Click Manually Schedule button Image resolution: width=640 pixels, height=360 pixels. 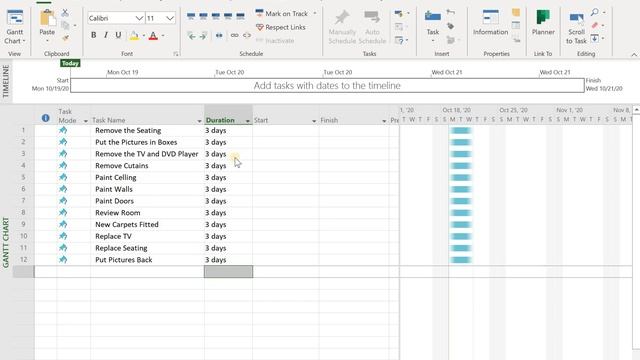click(x=342, y=27)
